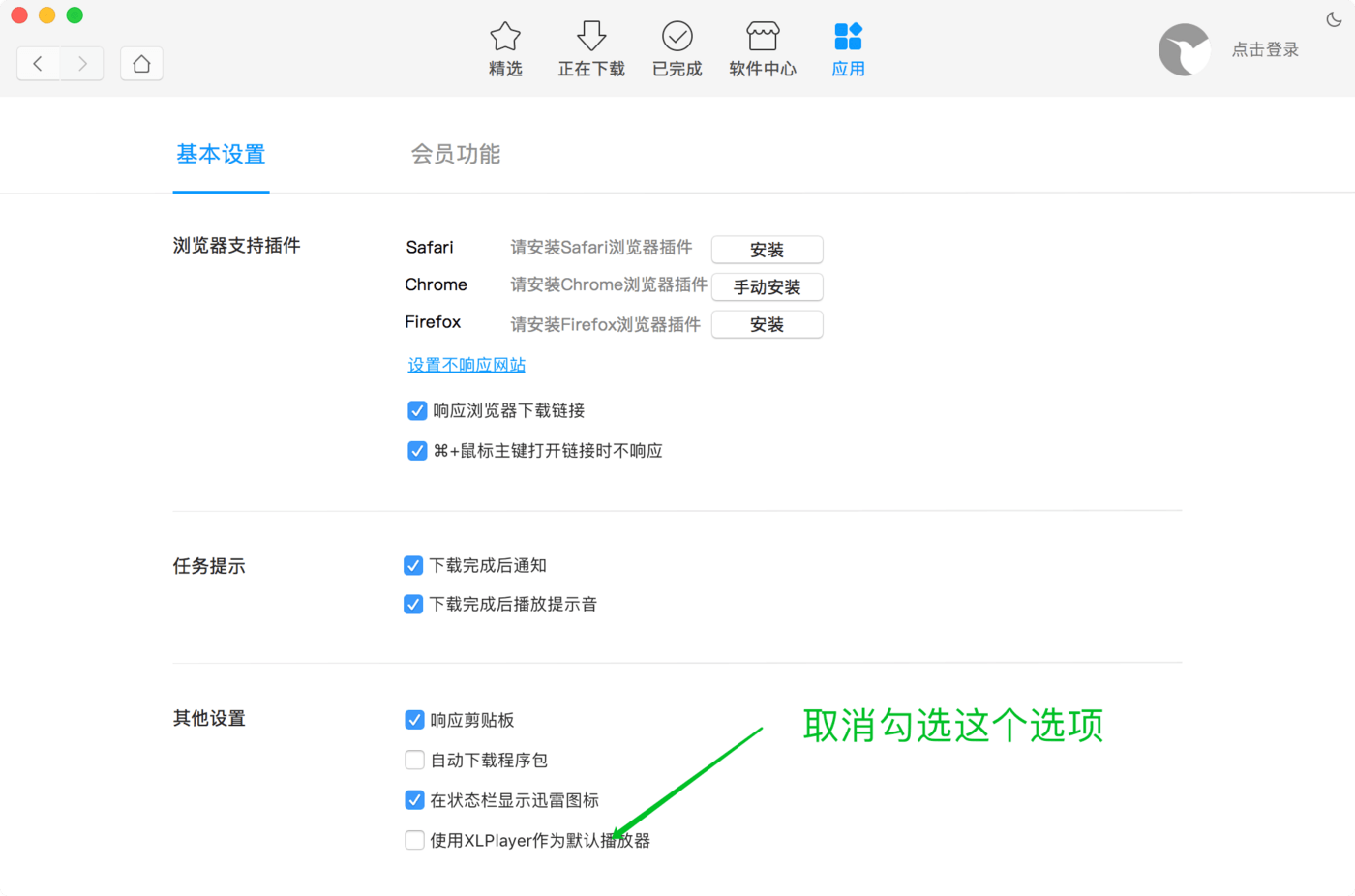Install the Firefox browser plugin
The image size is (1355, 896).
pyautogui.click(x=767, y=325)
